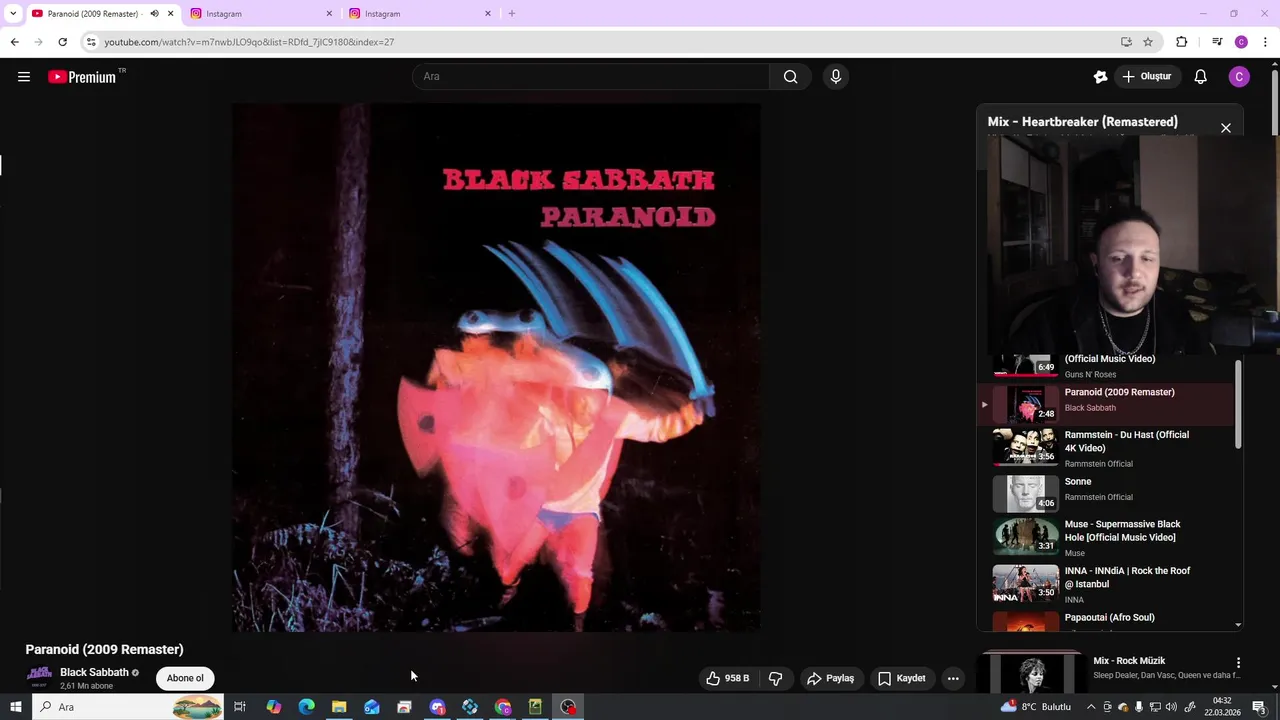The width and height of the screenshot is (1280, 720).
Task: Mute the Paranoid tab via speaker icon
Action: (154, 14)
